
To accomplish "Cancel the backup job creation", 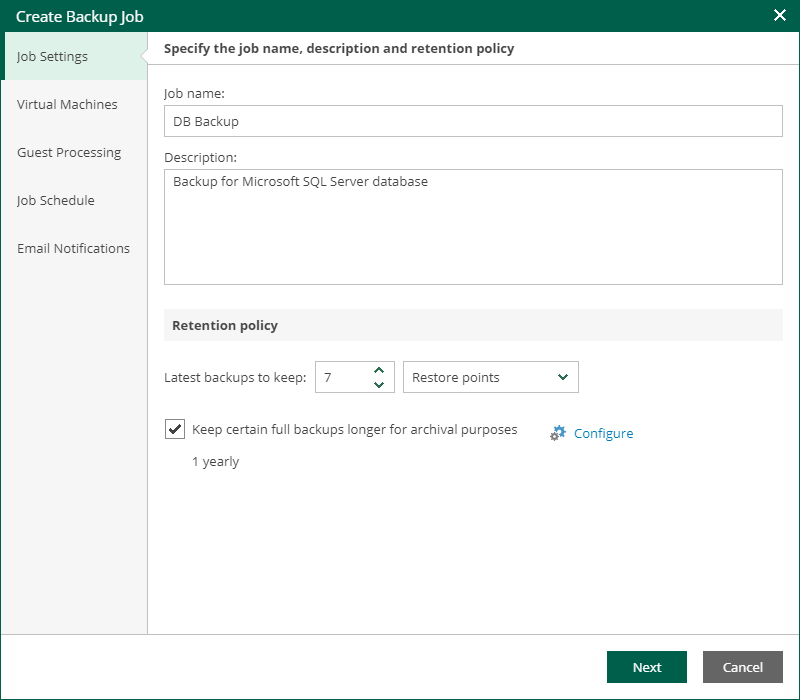I will pyautogui.click(x=743, y=667).
